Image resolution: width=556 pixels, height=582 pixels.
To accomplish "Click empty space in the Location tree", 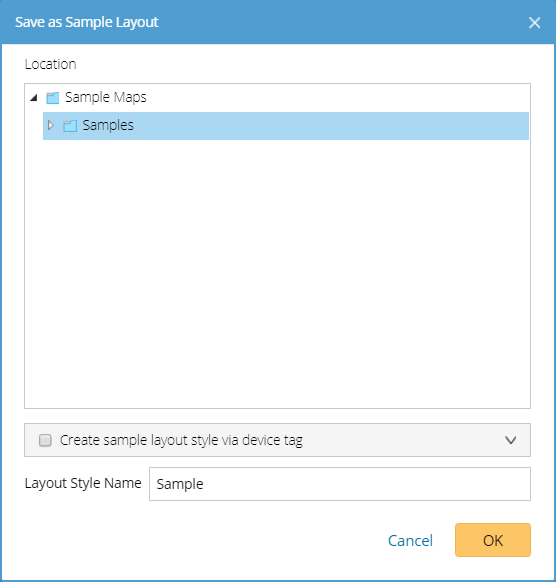I will pos(277,275).
